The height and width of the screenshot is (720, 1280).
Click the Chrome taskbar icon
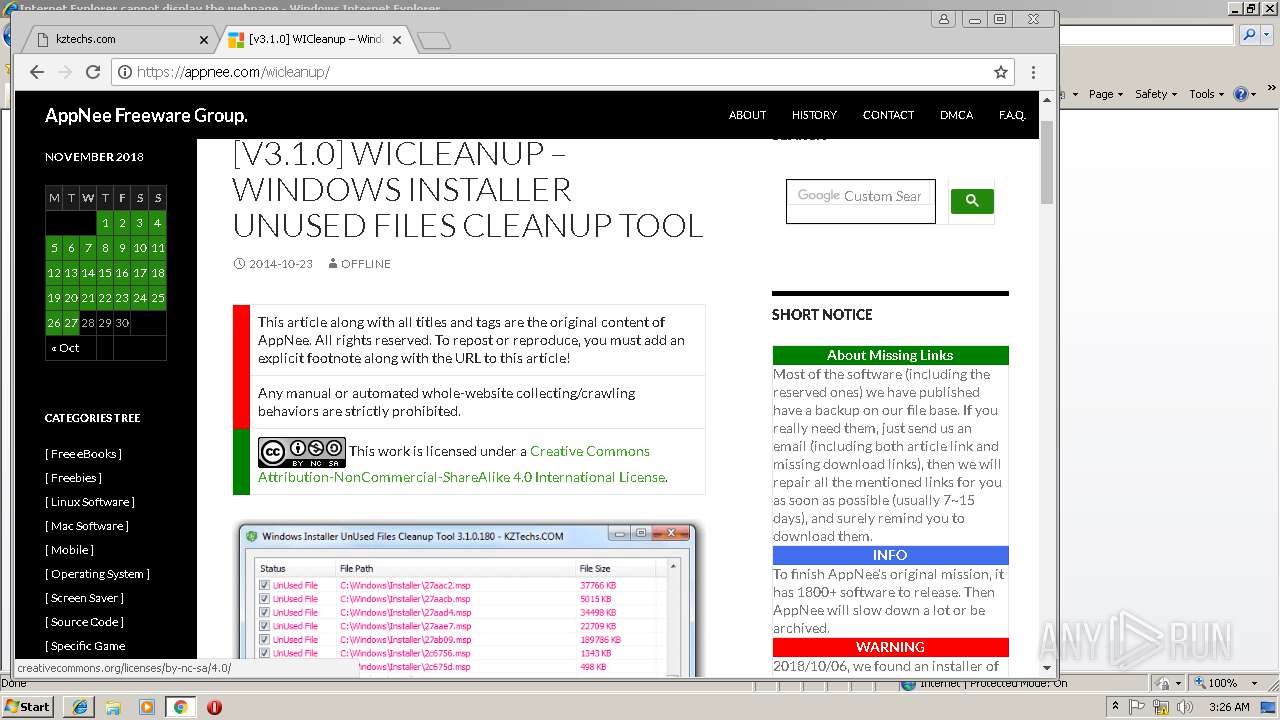pos(180,707)
